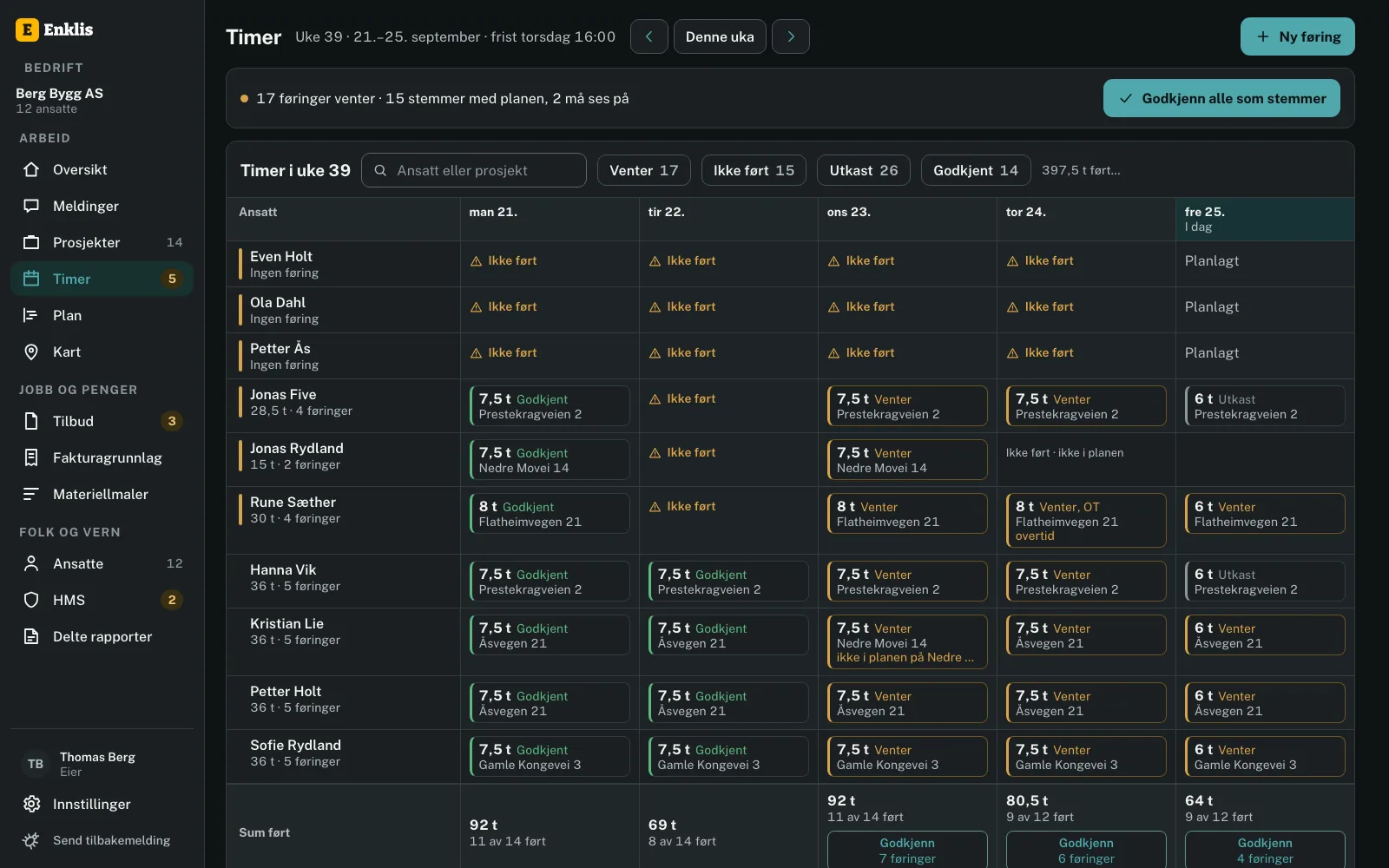The height and width of the screenshot is (868, 1389).
Task: Open the Thomas Berg account profile
Action: pyautogui.click(x=102, y=764)
